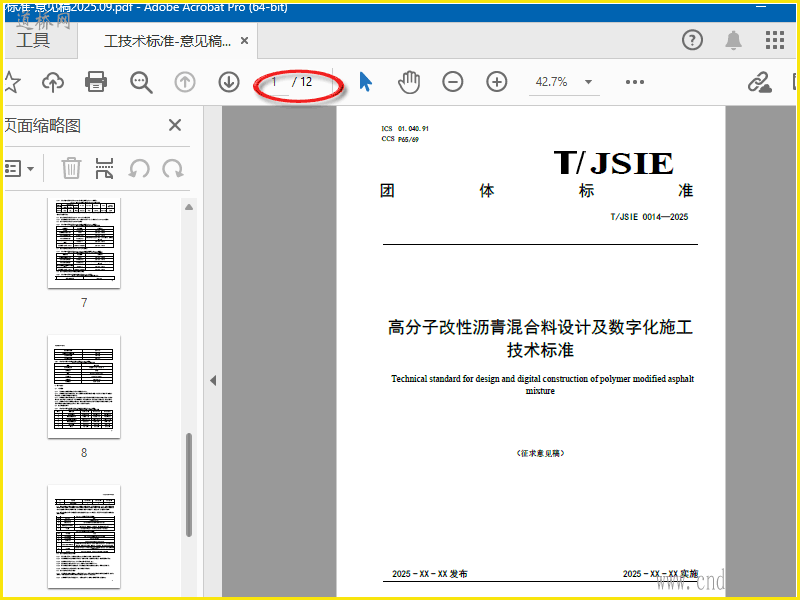
Task: Click the T/JSIE heading in document
Action: 613,163
